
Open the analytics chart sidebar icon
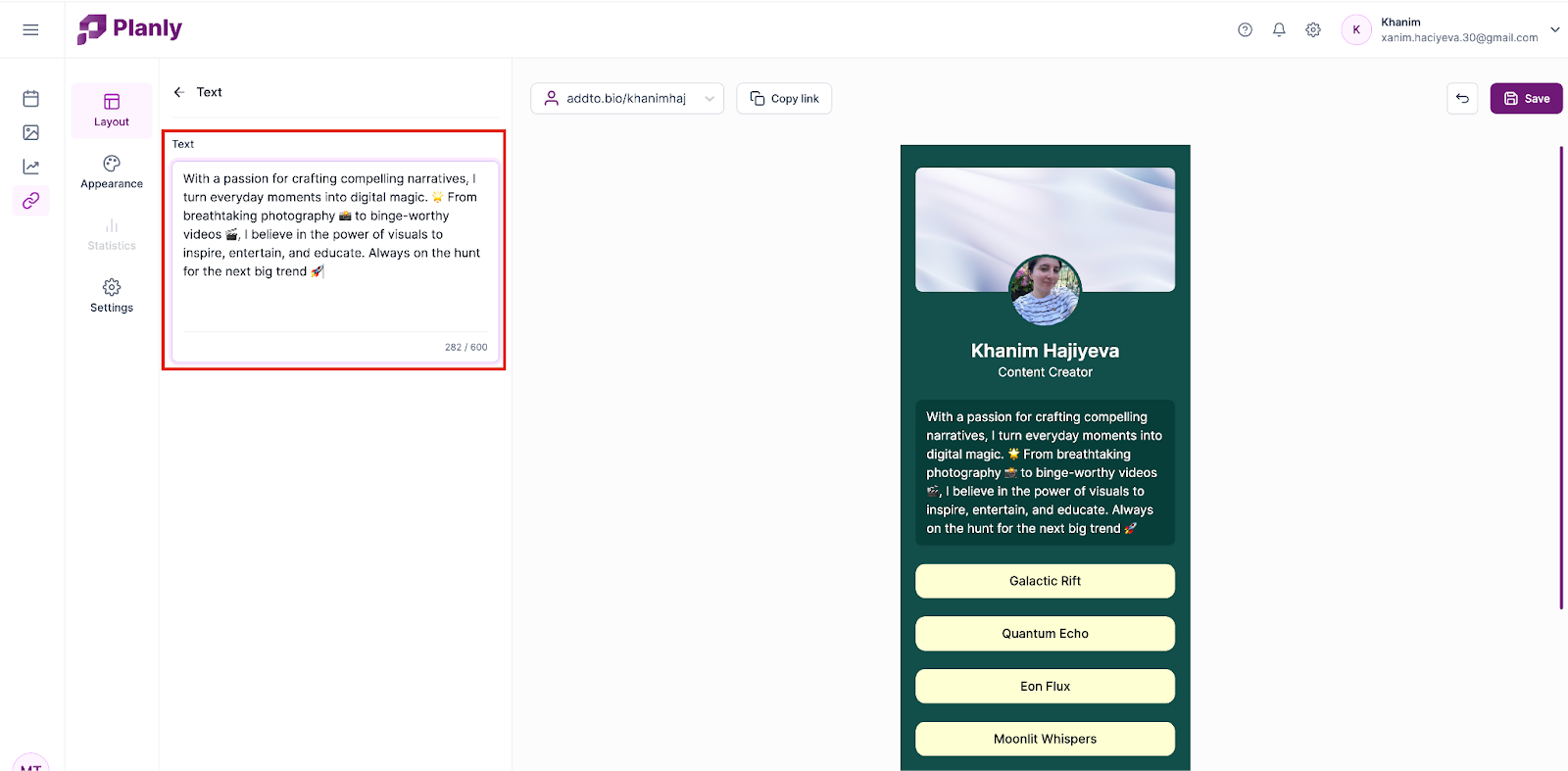31,167
